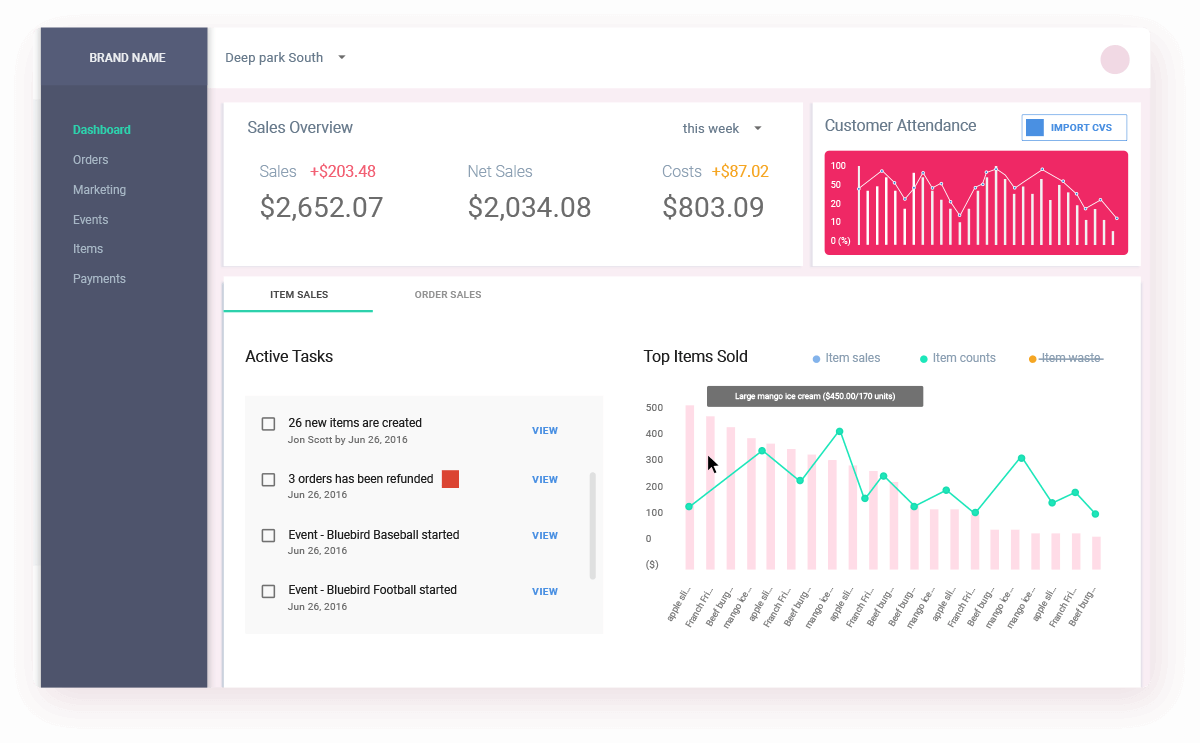The image size is (1200, 743).
Task: Check the Bluebird Baseball event task
Action: pyautogui.click(x=268, y=536)
